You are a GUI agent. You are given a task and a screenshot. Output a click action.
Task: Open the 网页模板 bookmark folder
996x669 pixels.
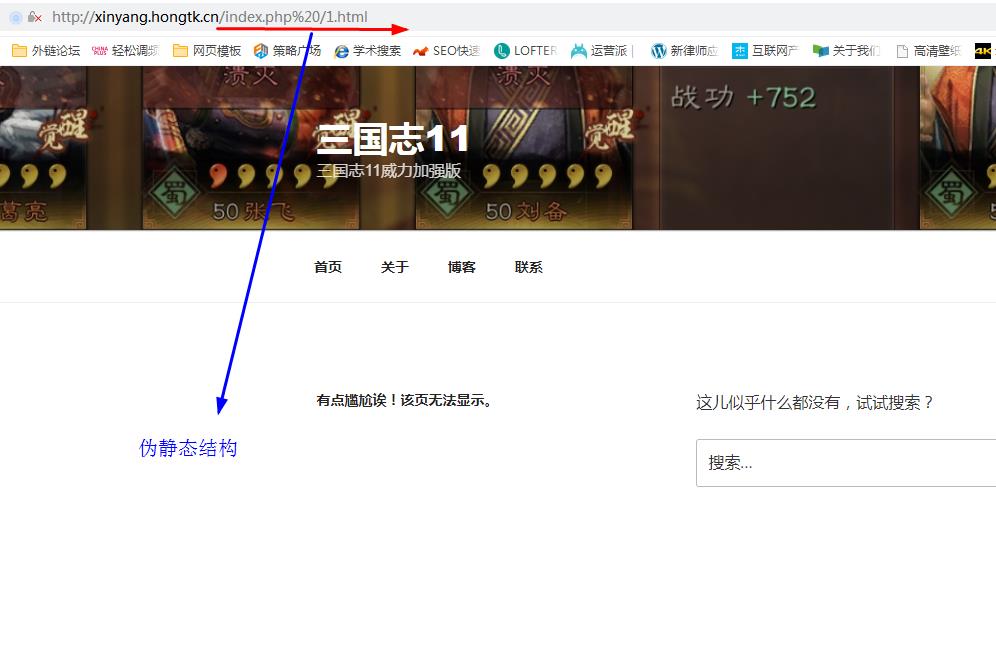click(x=207, y=51)
